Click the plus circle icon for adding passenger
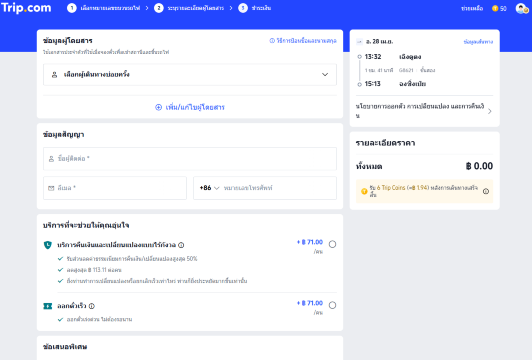 [158, 107]
